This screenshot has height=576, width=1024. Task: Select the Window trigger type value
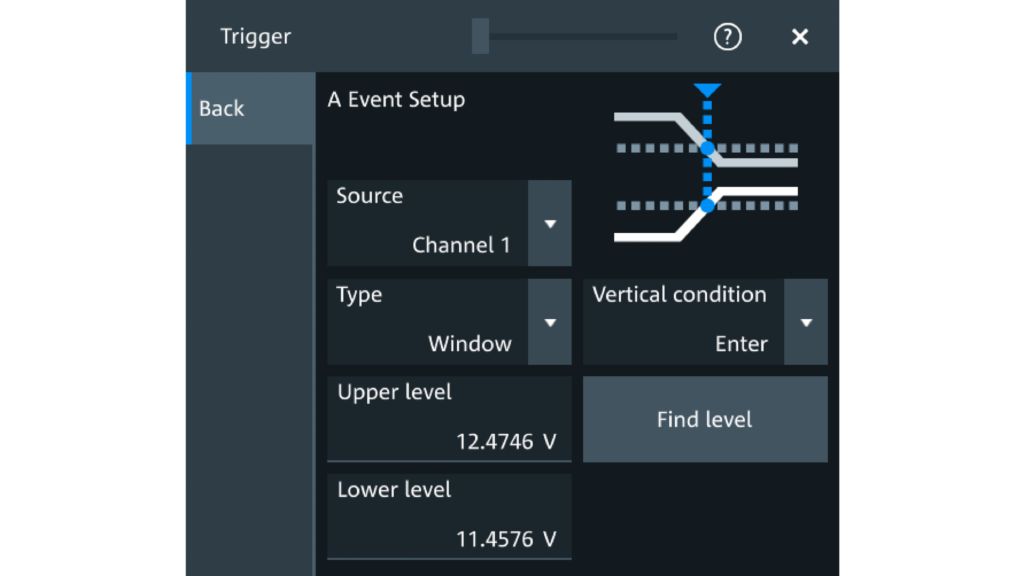coord(469,344)
